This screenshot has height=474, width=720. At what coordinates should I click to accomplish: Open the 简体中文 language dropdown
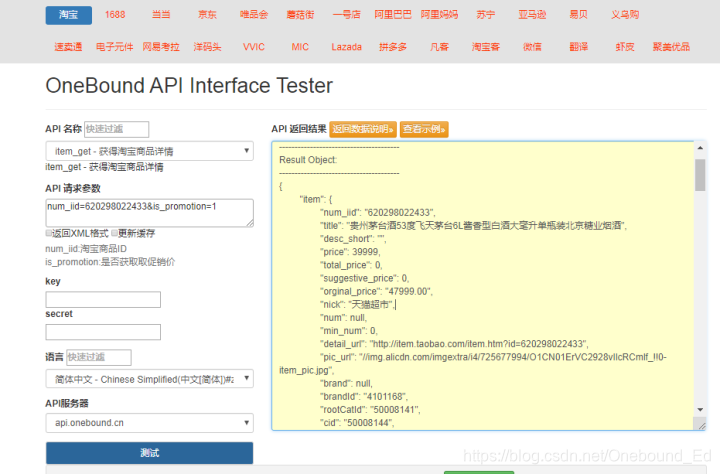point(150,379)
